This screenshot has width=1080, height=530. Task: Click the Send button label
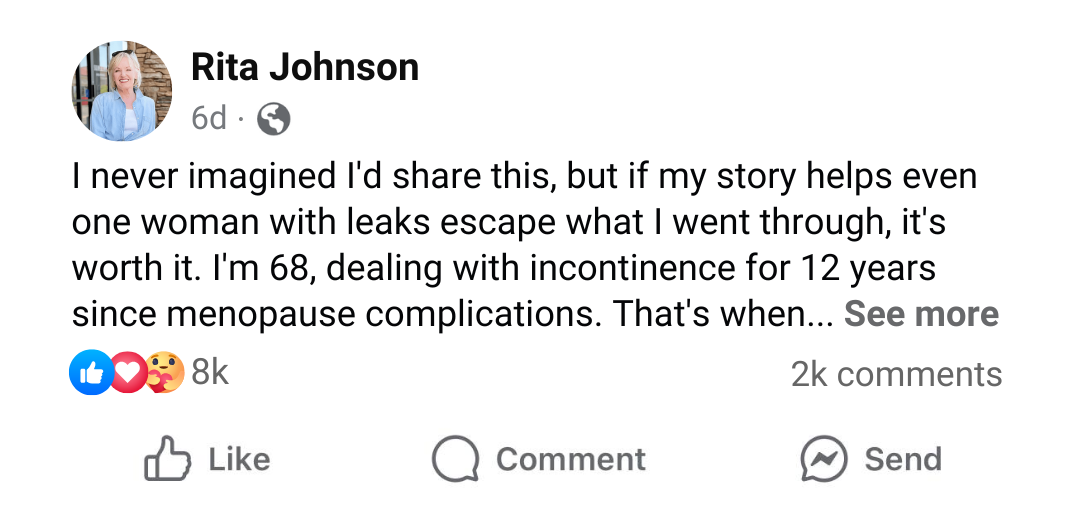click(x=902, y=459)
